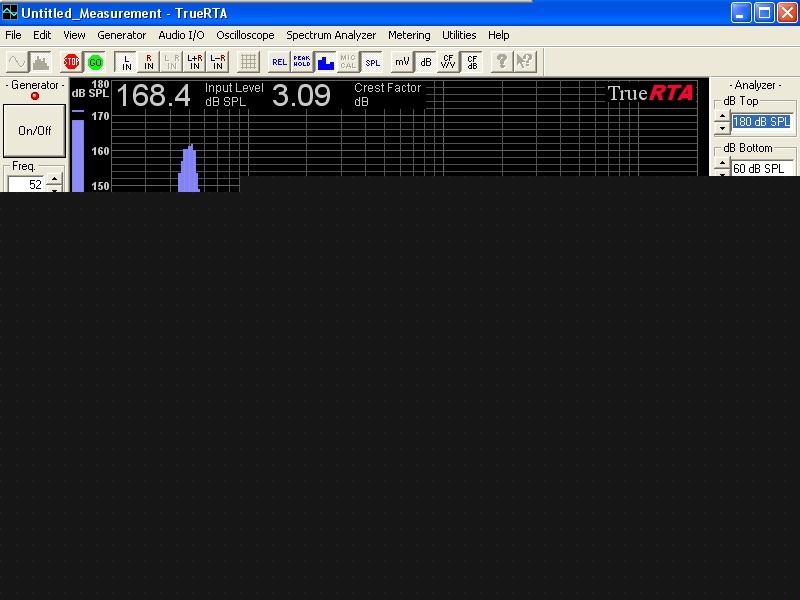The width and height of the screenshot is (800, 600).
Task: Click the generator On/Off button
Action: click(35, 131)
